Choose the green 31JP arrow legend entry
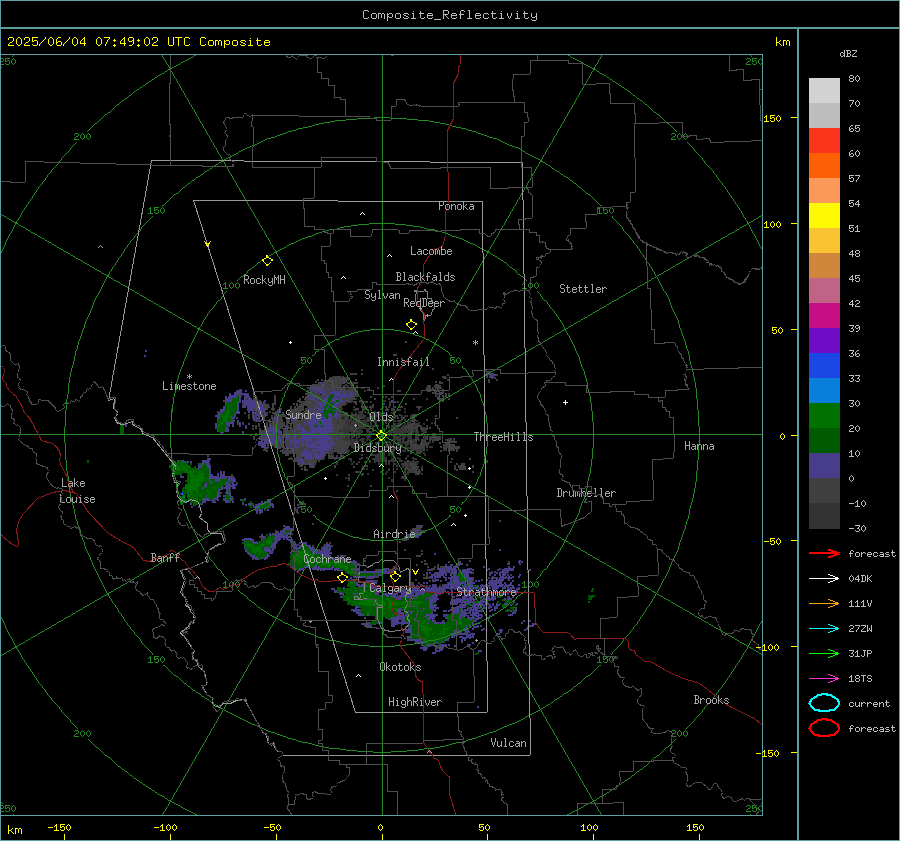 (x=824, y=653)
